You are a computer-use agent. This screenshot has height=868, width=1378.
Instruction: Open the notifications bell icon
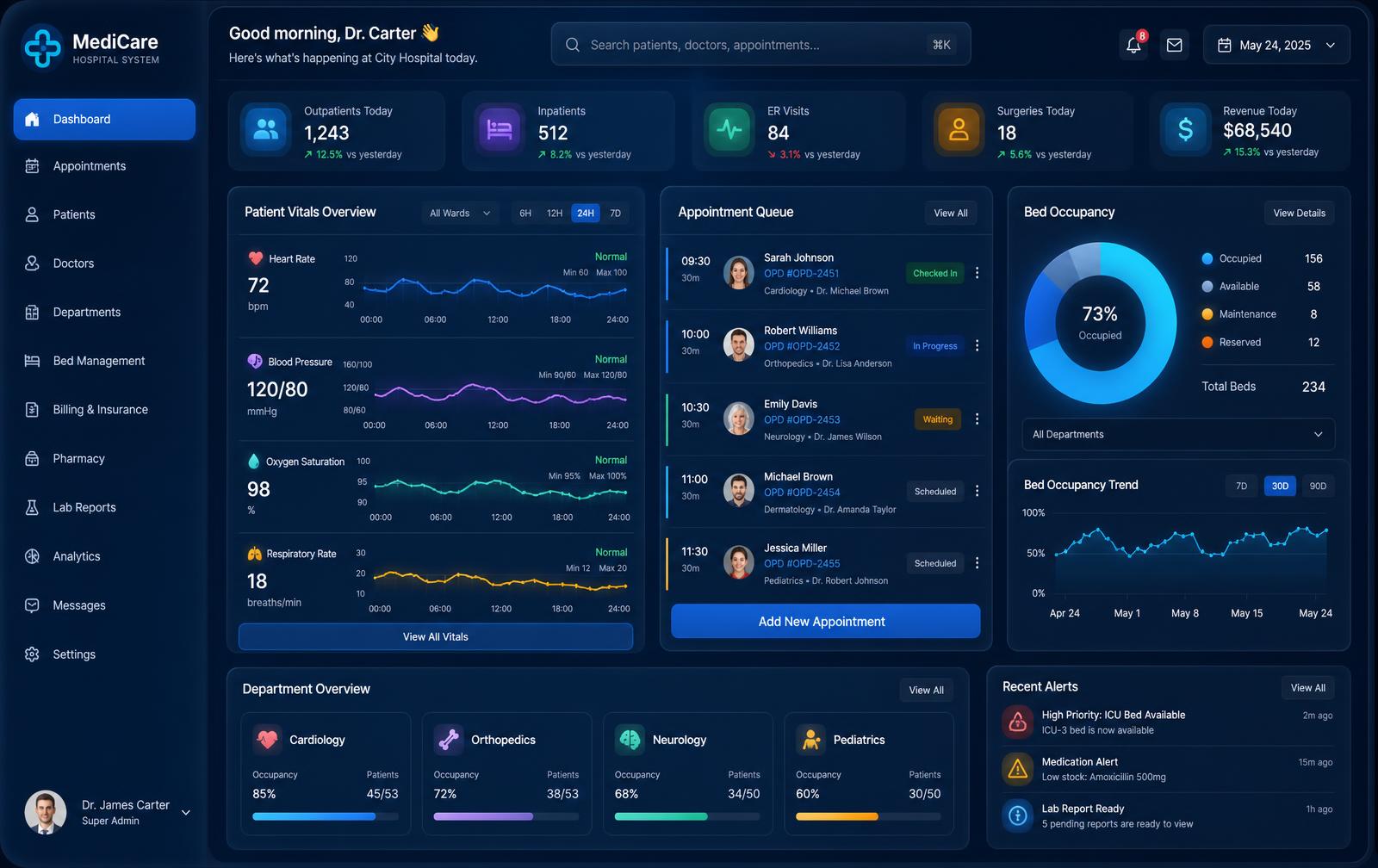point(1133,45)
